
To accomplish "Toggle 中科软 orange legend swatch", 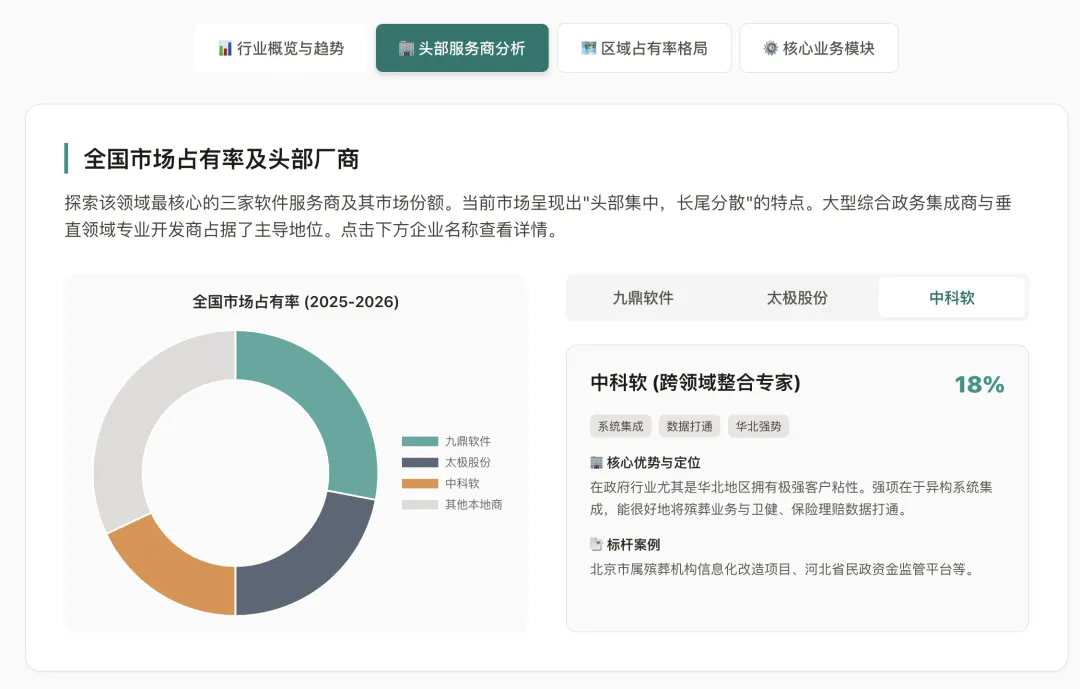I will pos(420,484).
